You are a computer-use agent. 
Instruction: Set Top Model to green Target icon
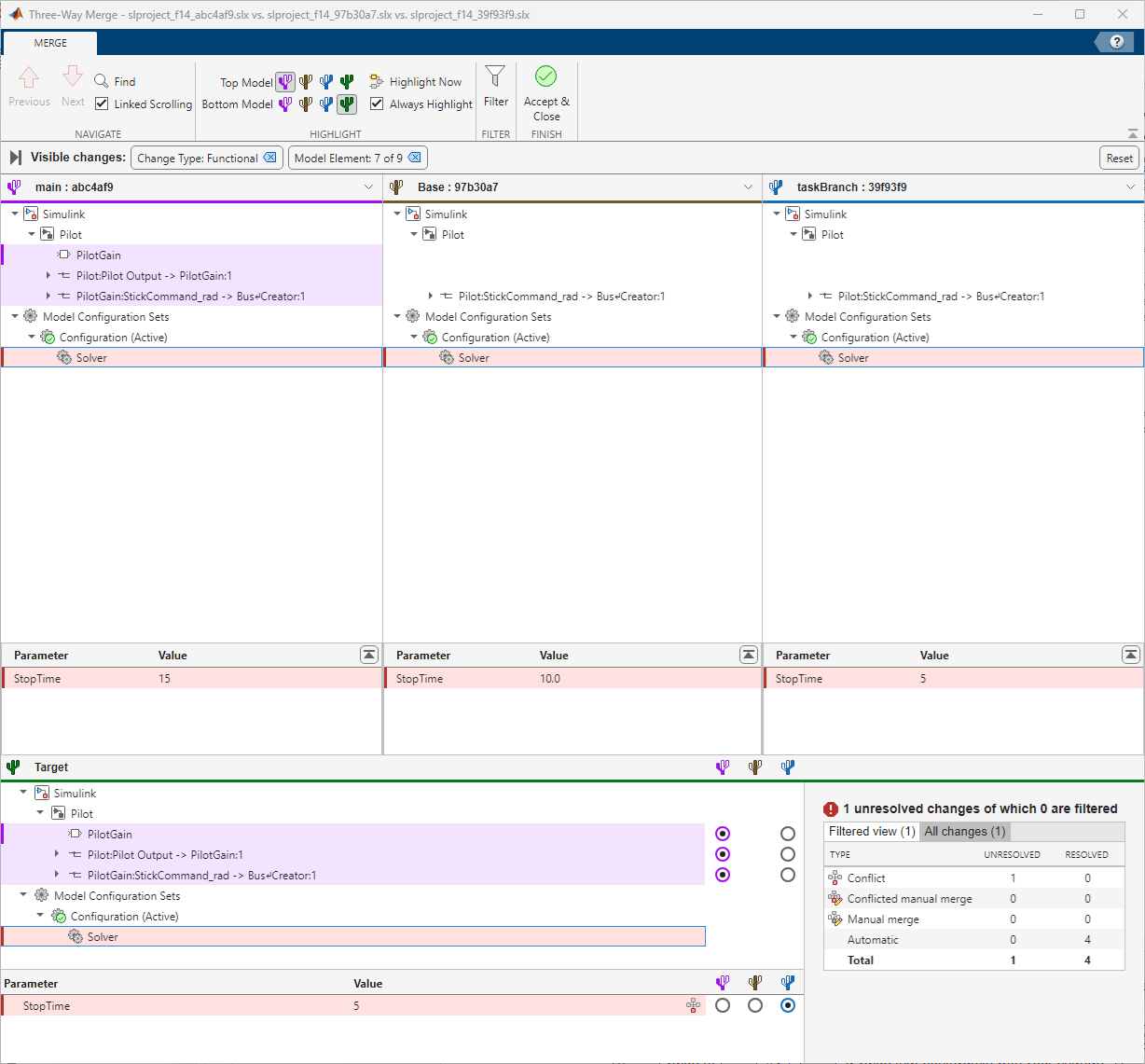click(347, 82)
